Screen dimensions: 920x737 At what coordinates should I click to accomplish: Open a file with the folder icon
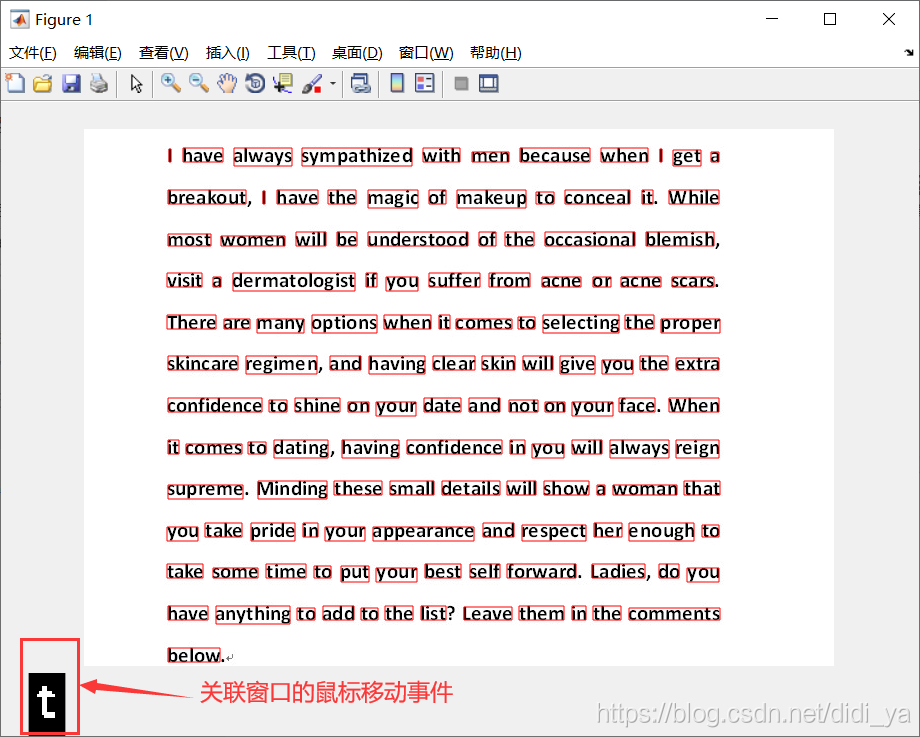click(43, 83)
